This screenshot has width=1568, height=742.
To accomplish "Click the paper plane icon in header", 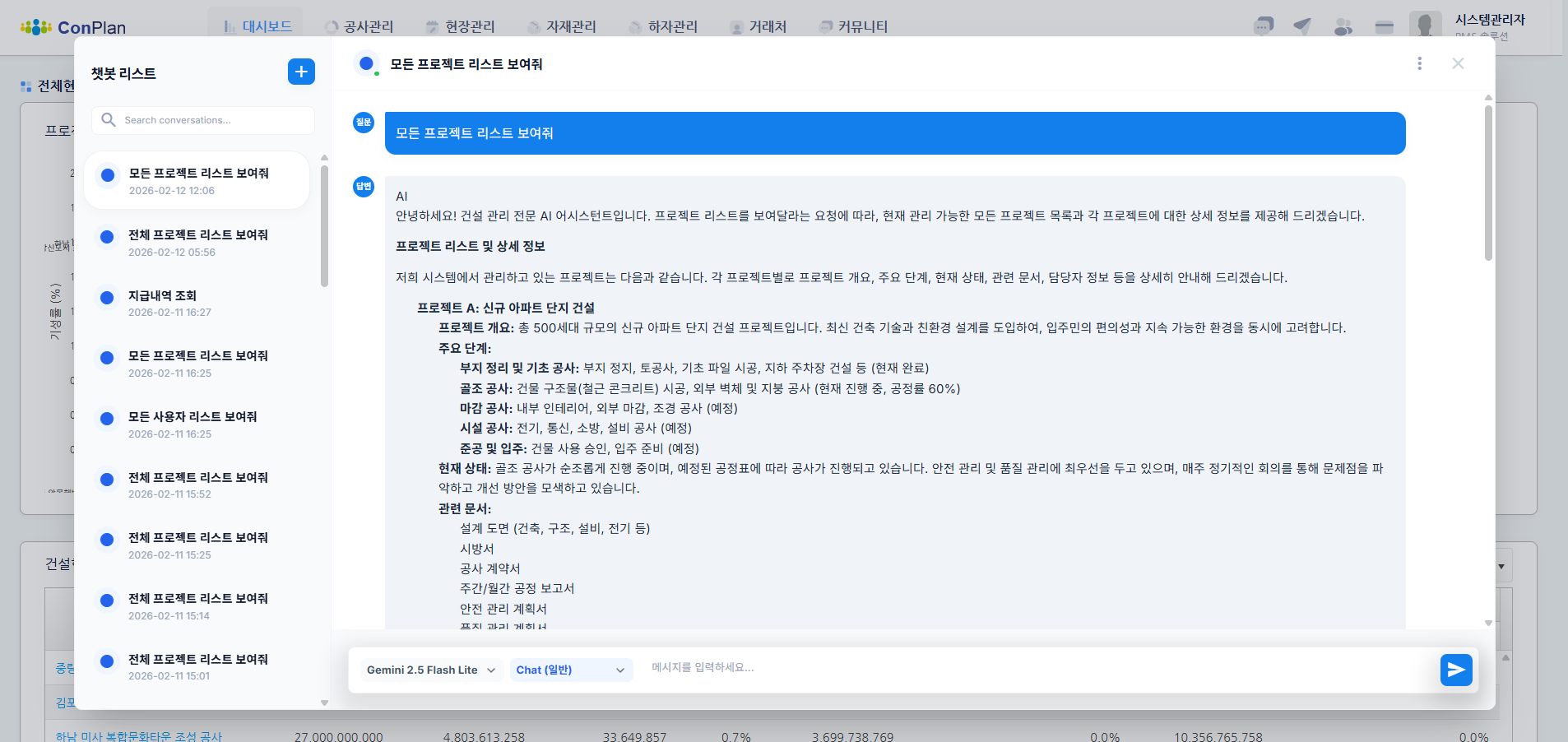I will 1302,26.
